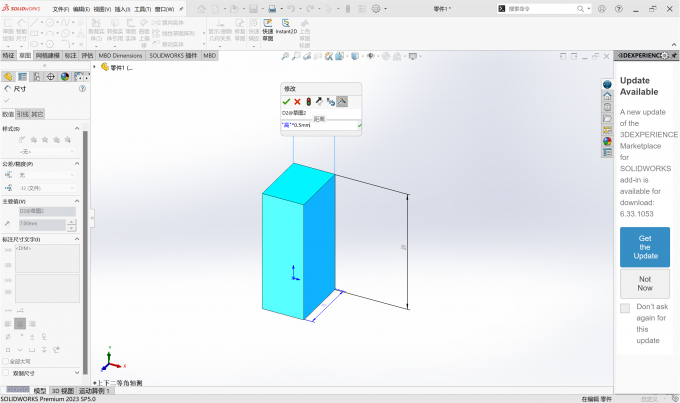The image size is (680, 403).
Task: Open the FeatureManager design tree tab
Action: [x=8, y=77]
